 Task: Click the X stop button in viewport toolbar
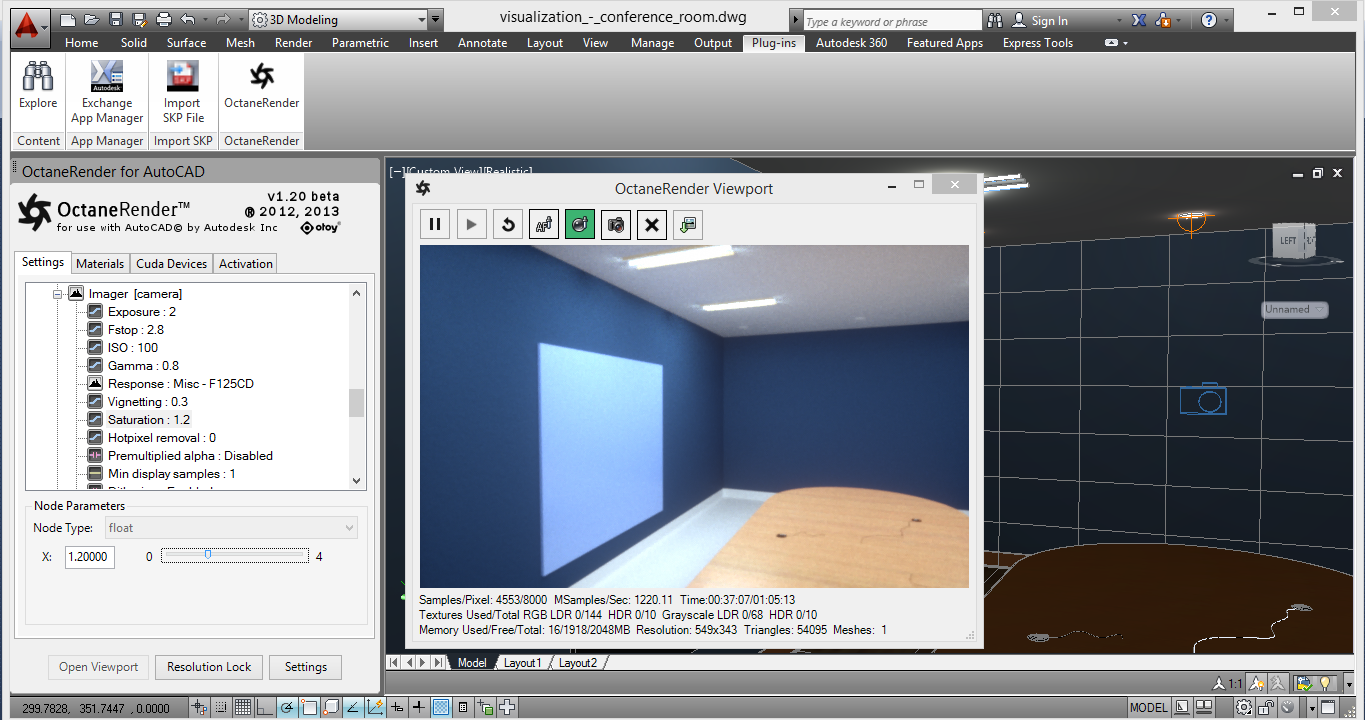coord(652,224)
